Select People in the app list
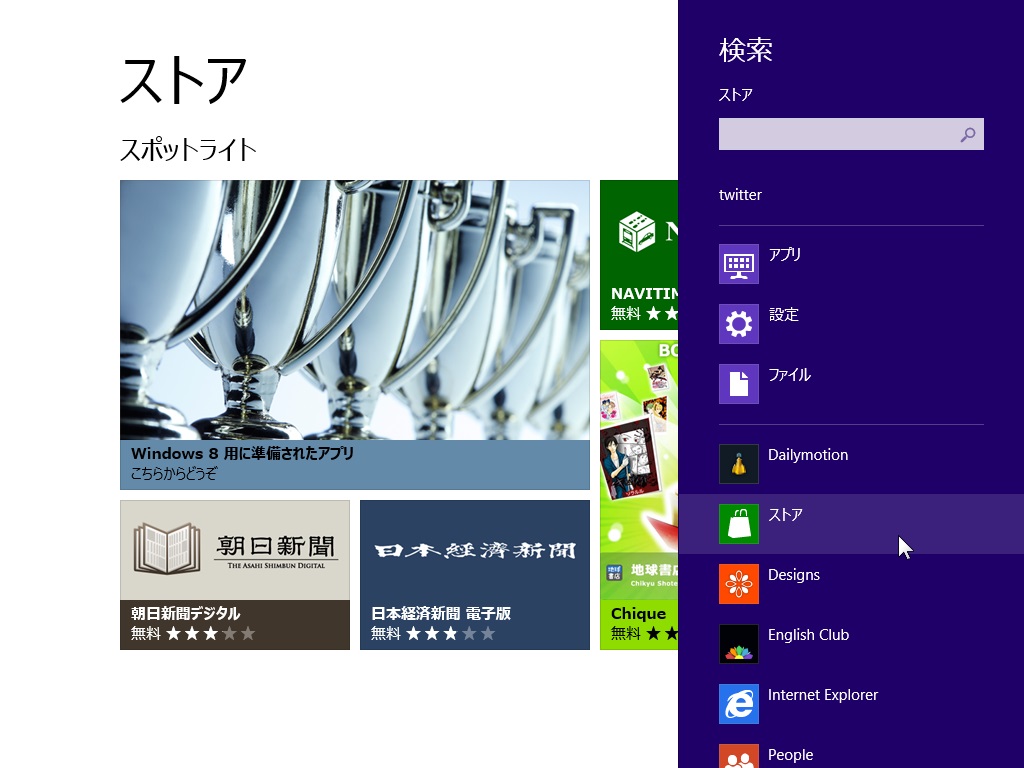This screenshot has width=1024, height=768. pos(790,755)
